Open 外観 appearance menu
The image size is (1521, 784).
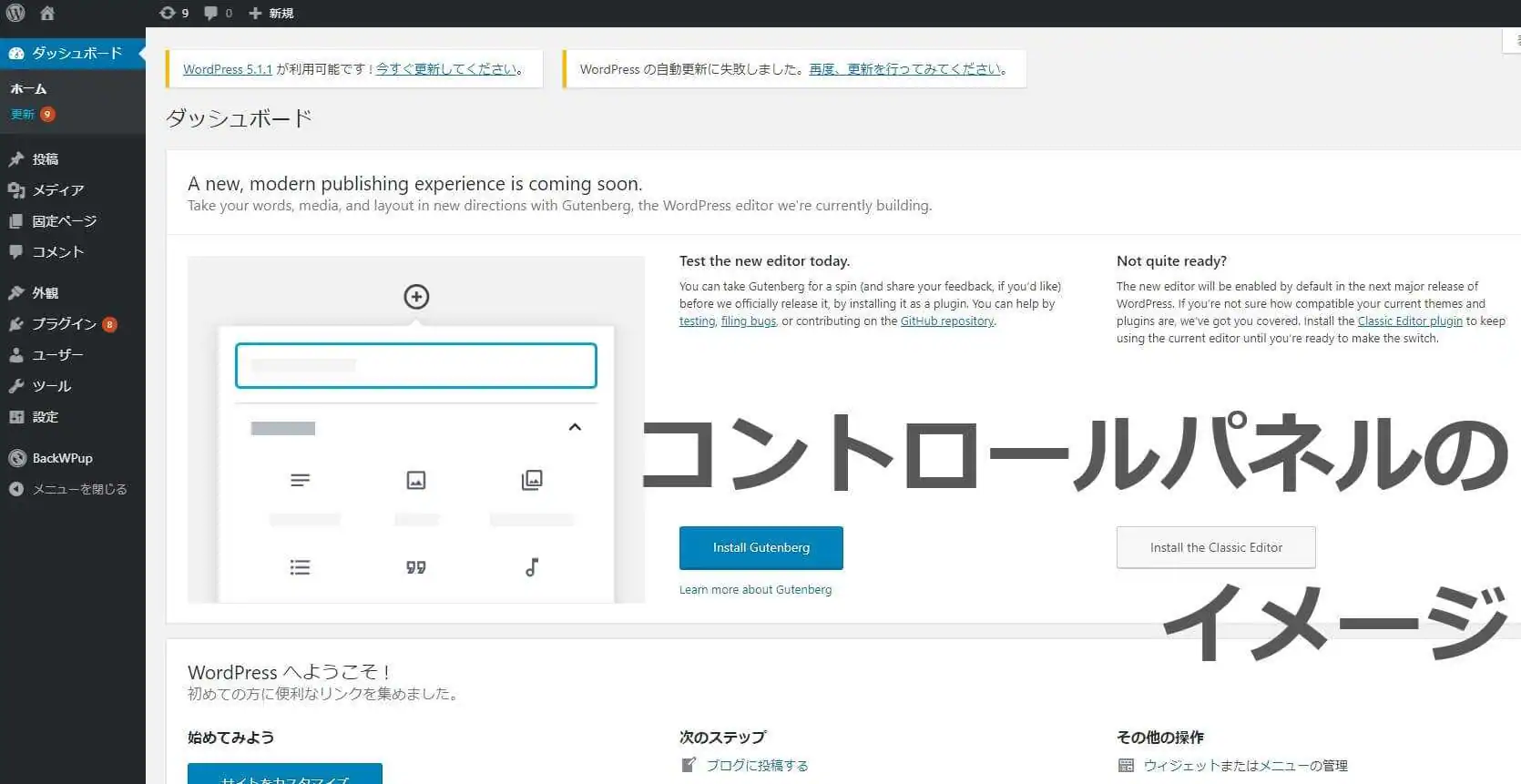click(73, 292)
